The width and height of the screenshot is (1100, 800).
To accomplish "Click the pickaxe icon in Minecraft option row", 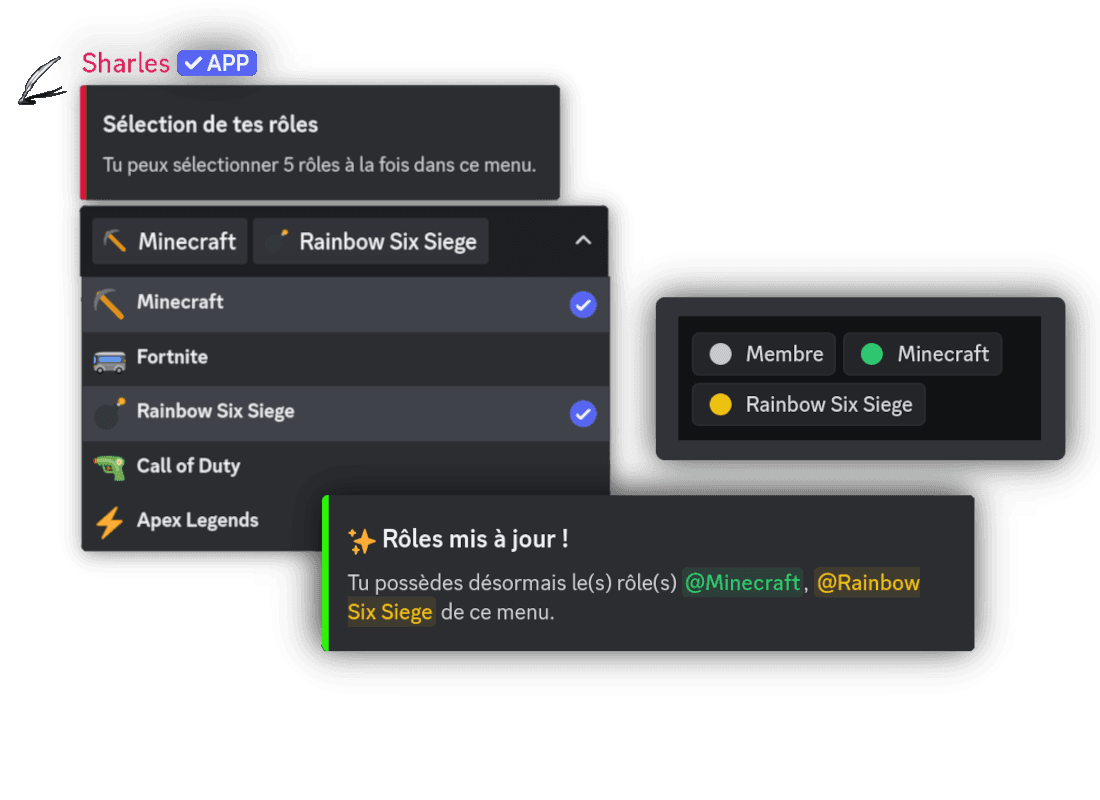I will (x=109, y=304).
